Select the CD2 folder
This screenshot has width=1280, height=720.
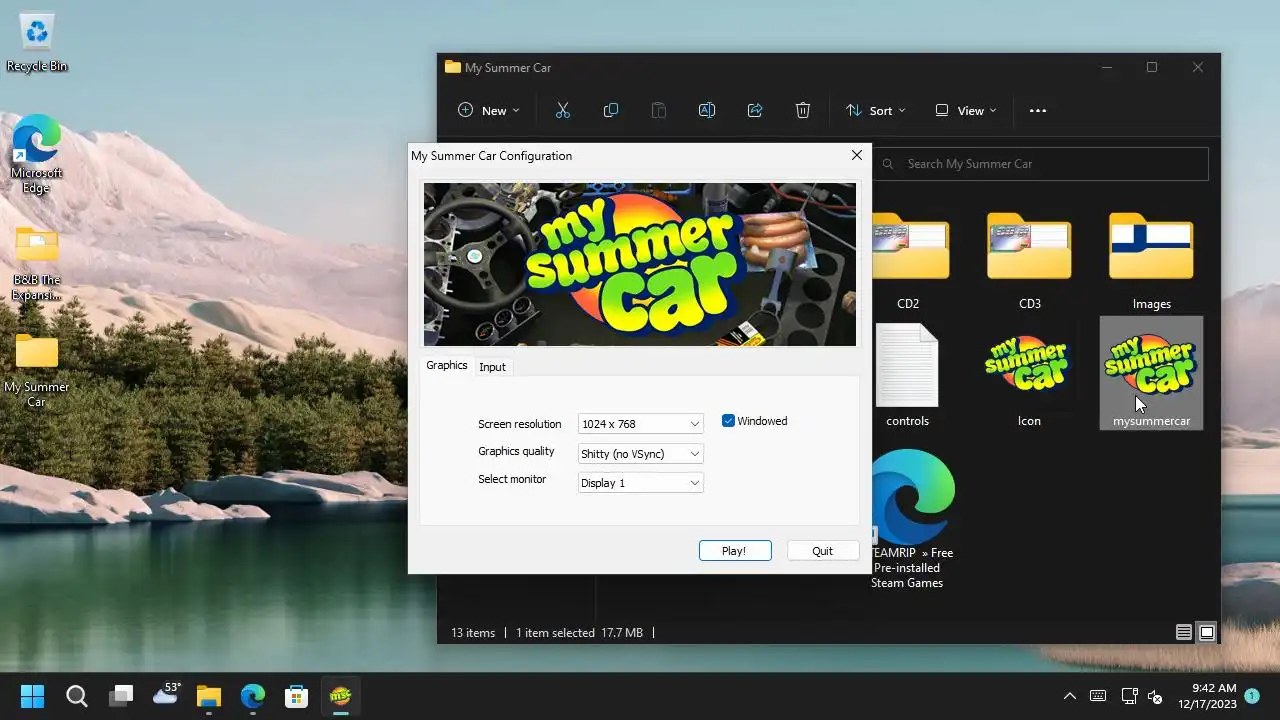click(x=908, y=260)
